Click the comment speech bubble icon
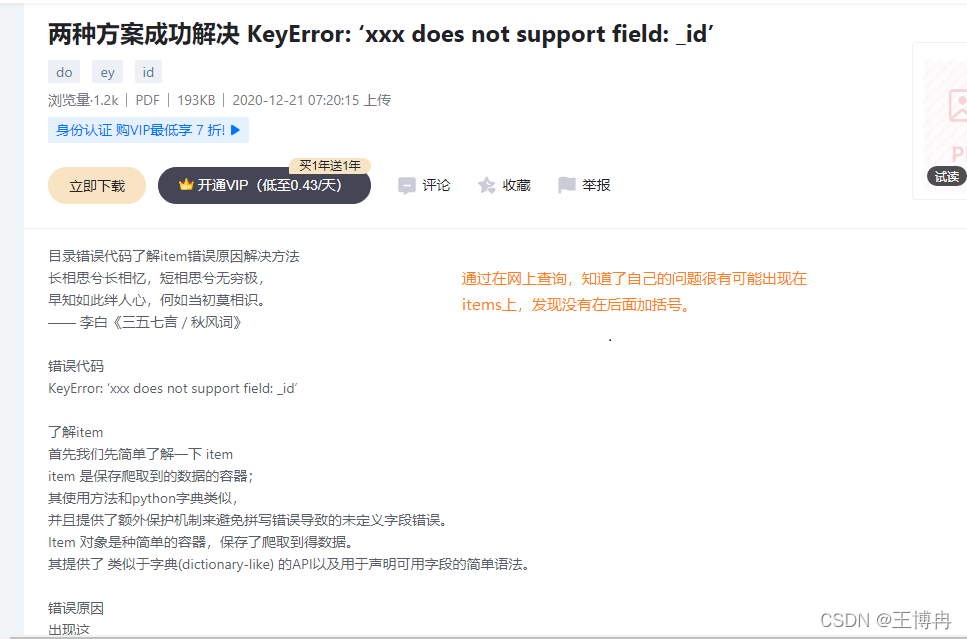The height and width of the screenshot is (639, 967). [406, 185]
